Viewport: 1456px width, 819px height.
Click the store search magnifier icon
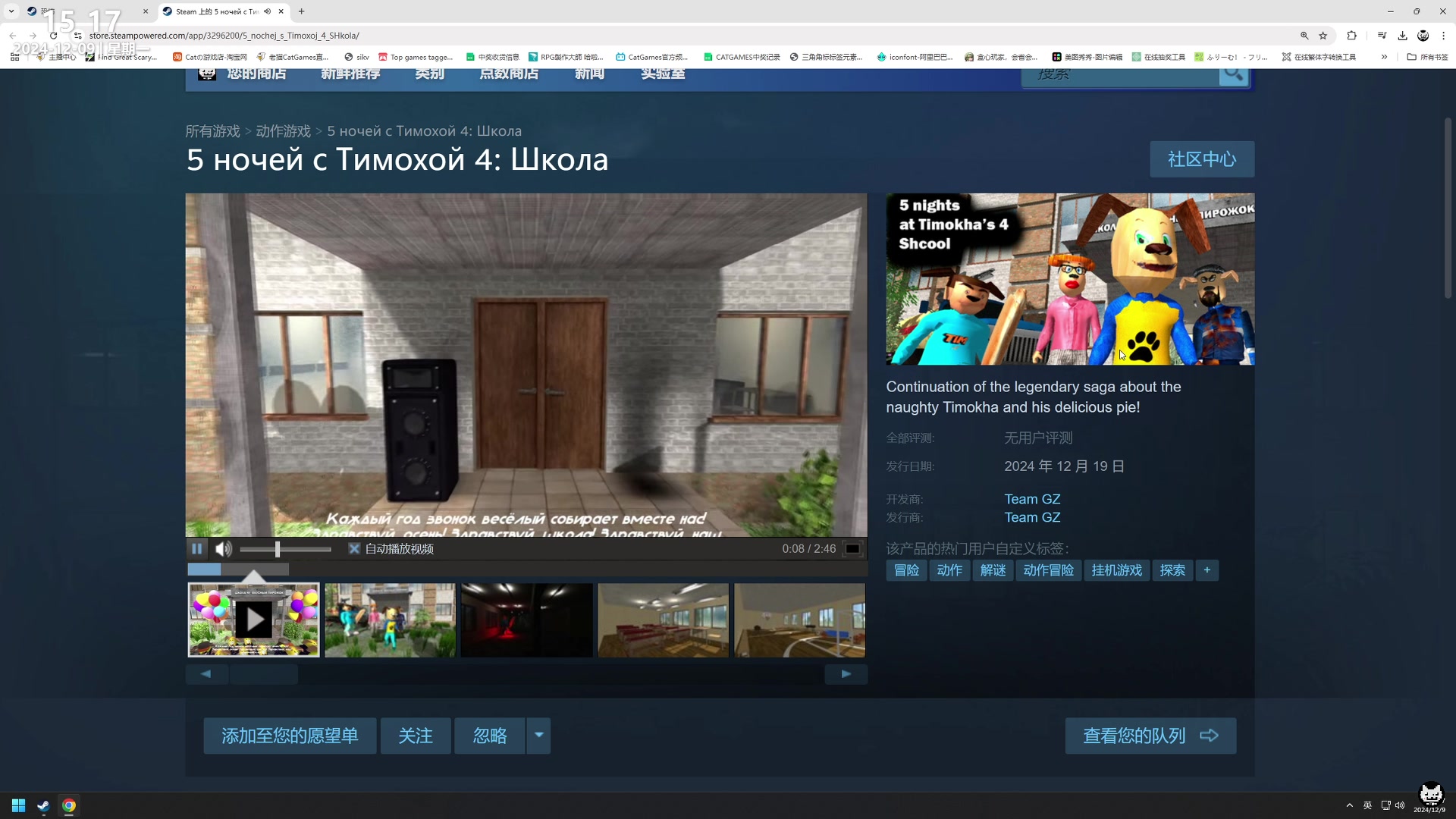[x=1233, y=74]
